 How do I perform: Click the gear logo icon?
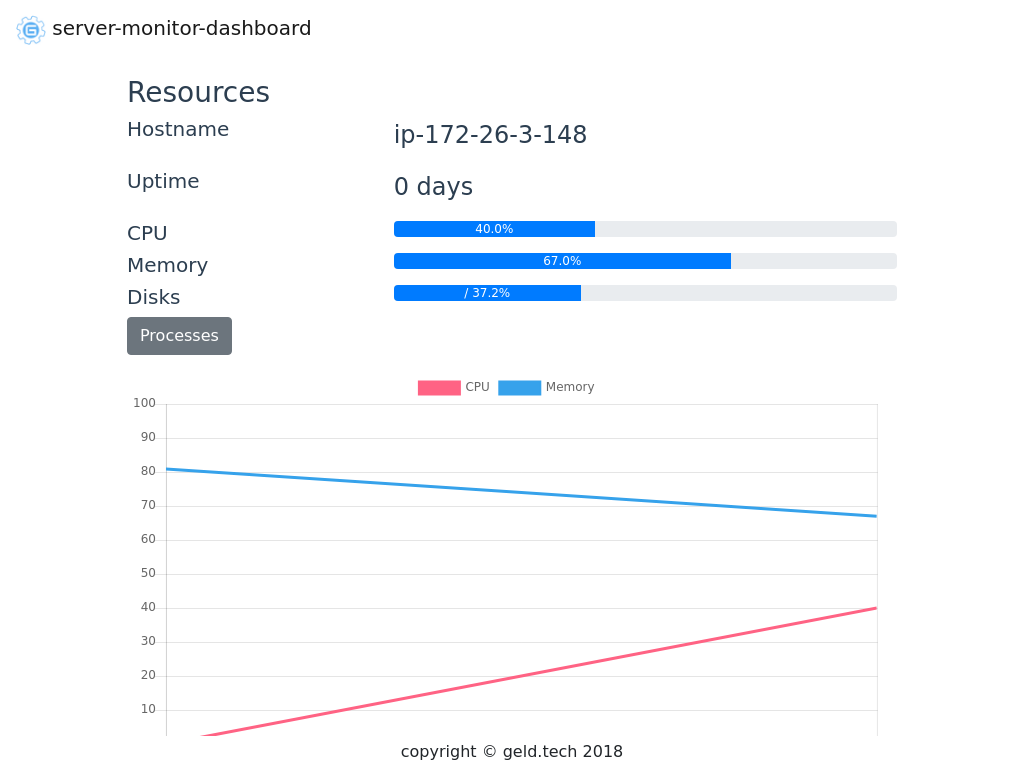click(x=31, y=29)
